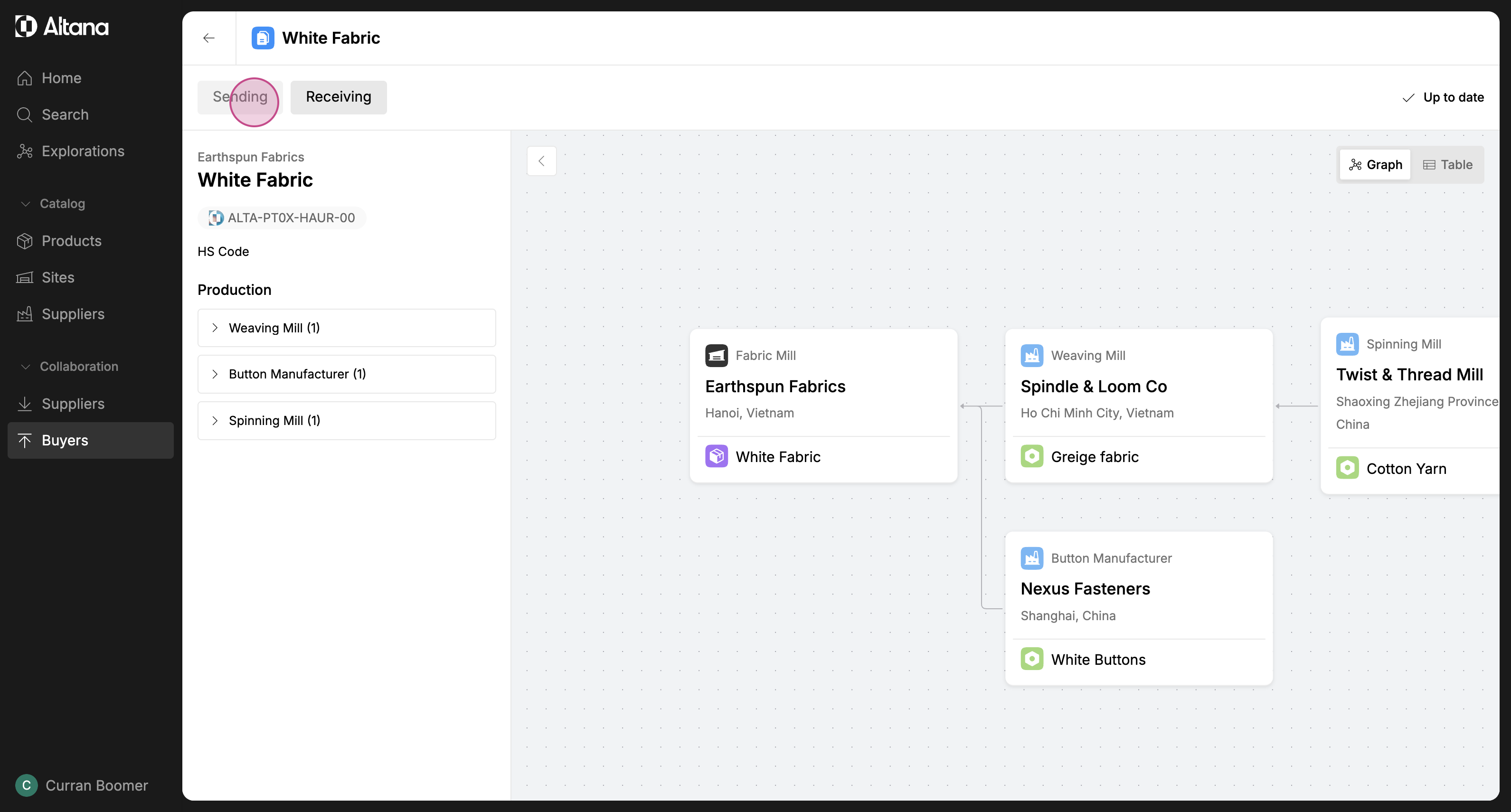Click the White Fabric product icon
The width and height of the screenshot is (1511, 812).
tap(716, 456)
